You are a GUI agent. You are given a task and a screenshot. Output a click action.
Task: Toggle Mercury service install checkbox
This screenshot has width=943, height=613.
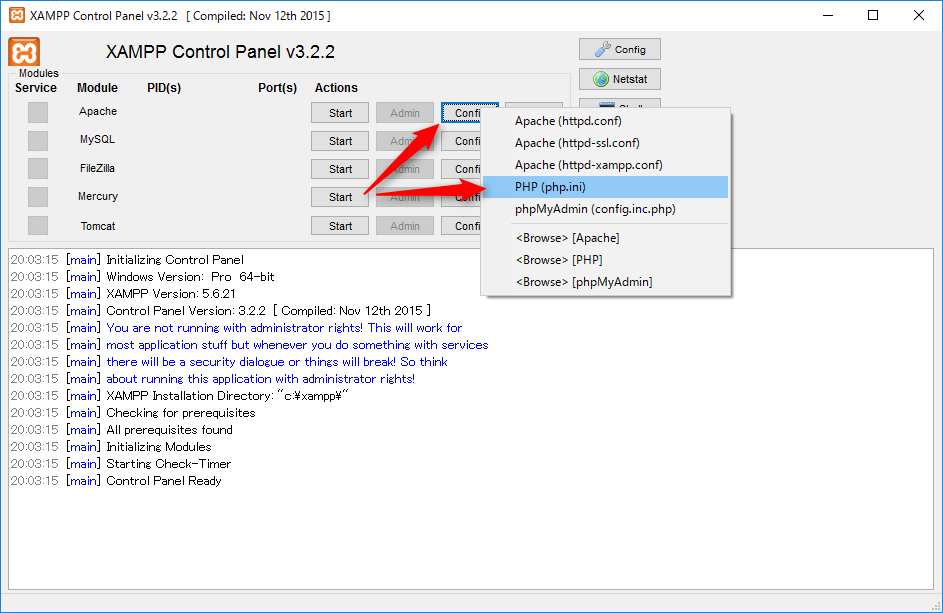click(38, 197)
